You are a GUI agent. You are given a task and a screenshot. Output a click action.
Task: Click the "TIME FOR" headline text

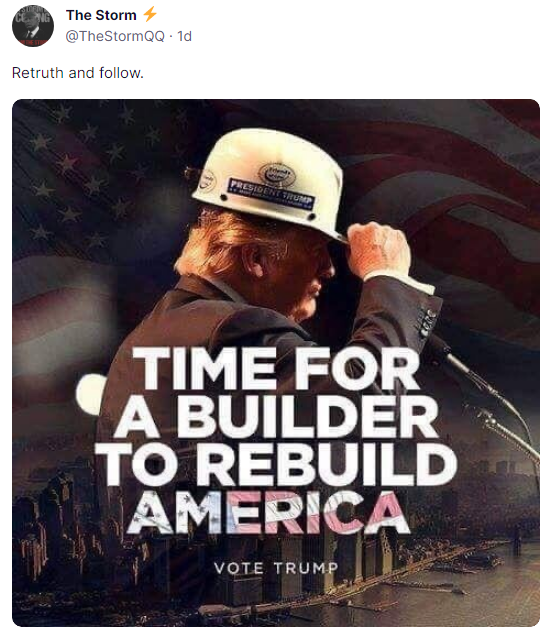click(x=276, y=368)
